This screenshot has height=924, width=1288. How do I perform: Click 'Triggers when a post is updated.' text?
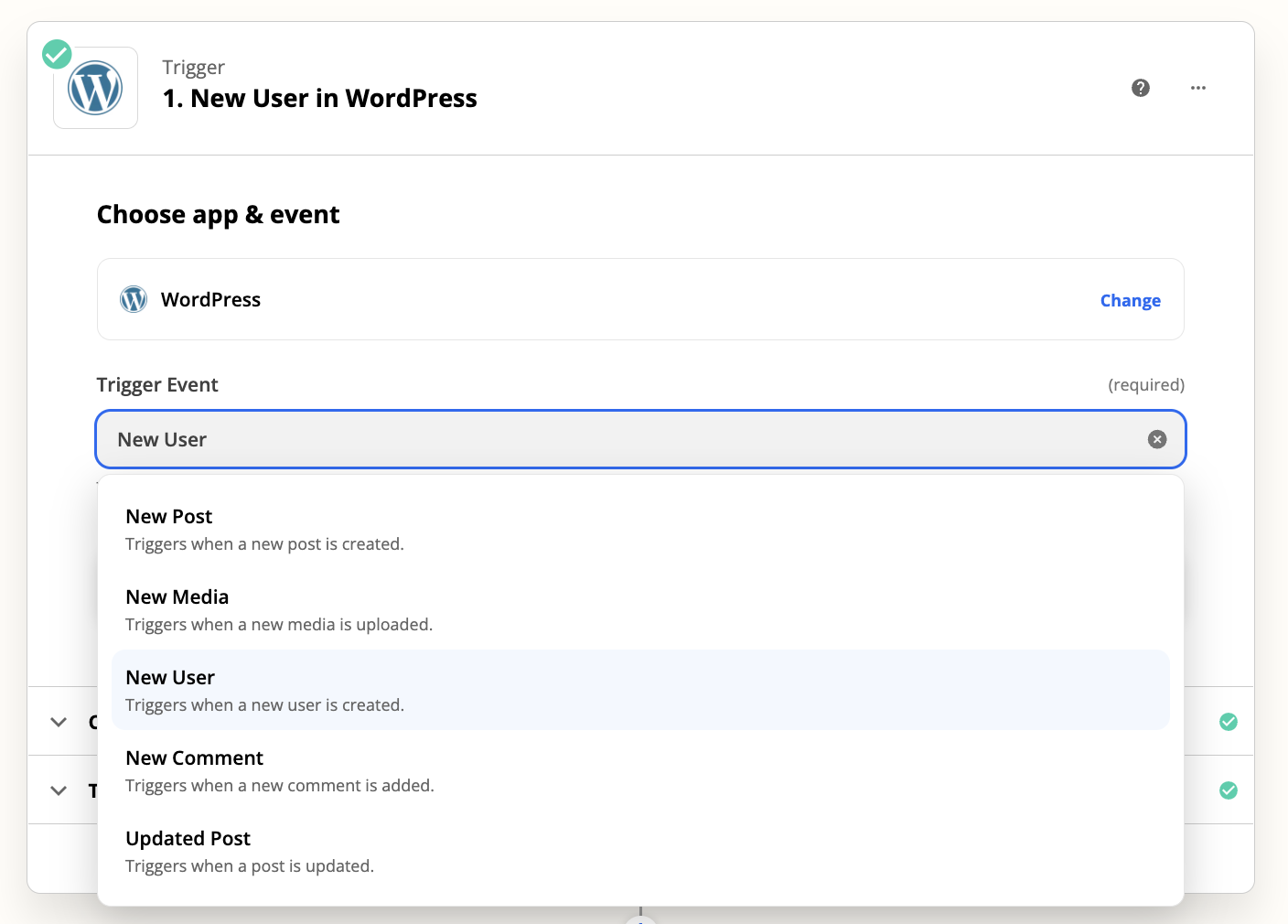pos(250,866)
